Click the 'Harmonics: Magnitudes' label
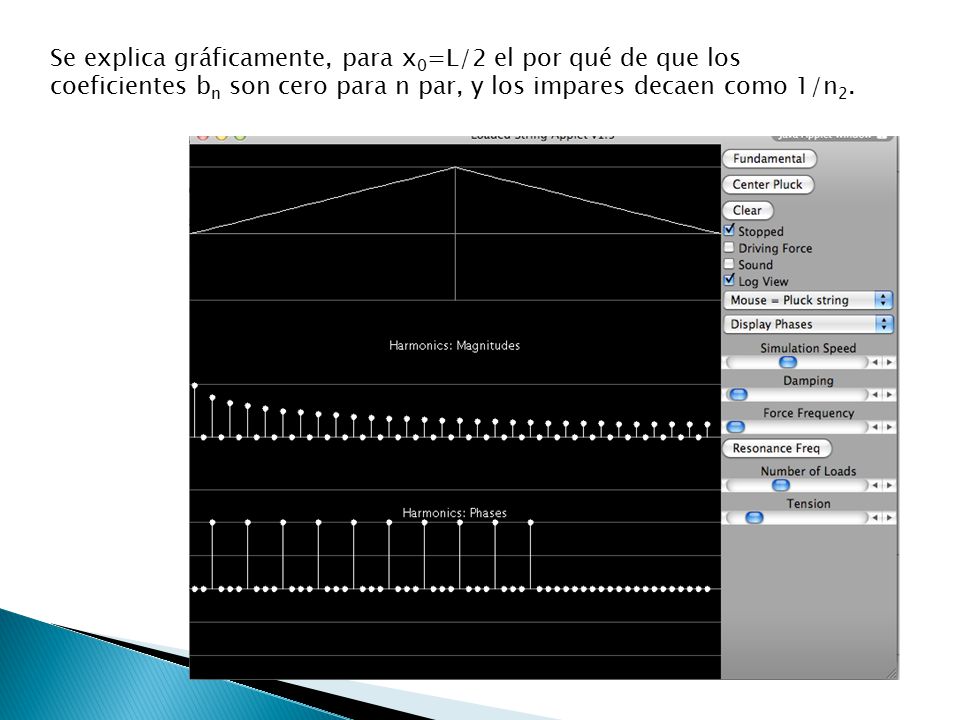This screenshot has height=720, width=960. coord(454,345)
